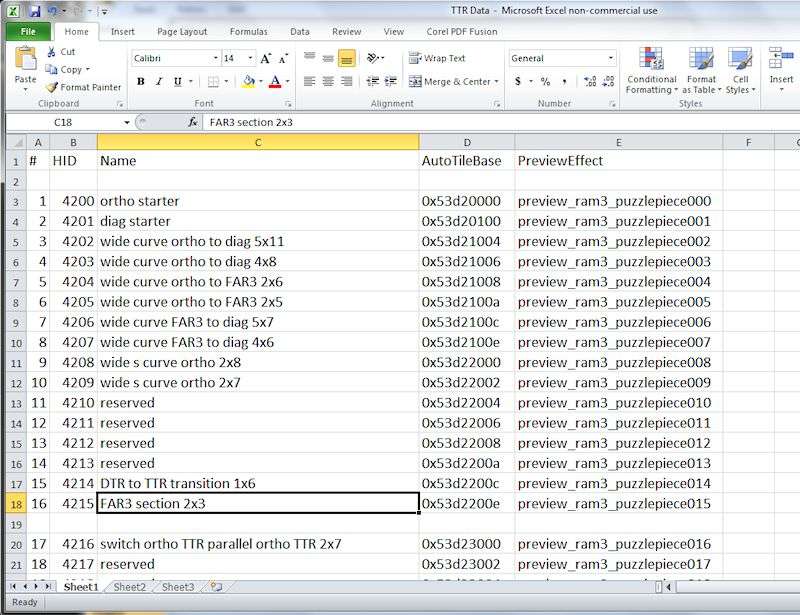Click the Insert Function fx icon
Image resolution: width=800 pixels, height=615 pixels.
193,122
